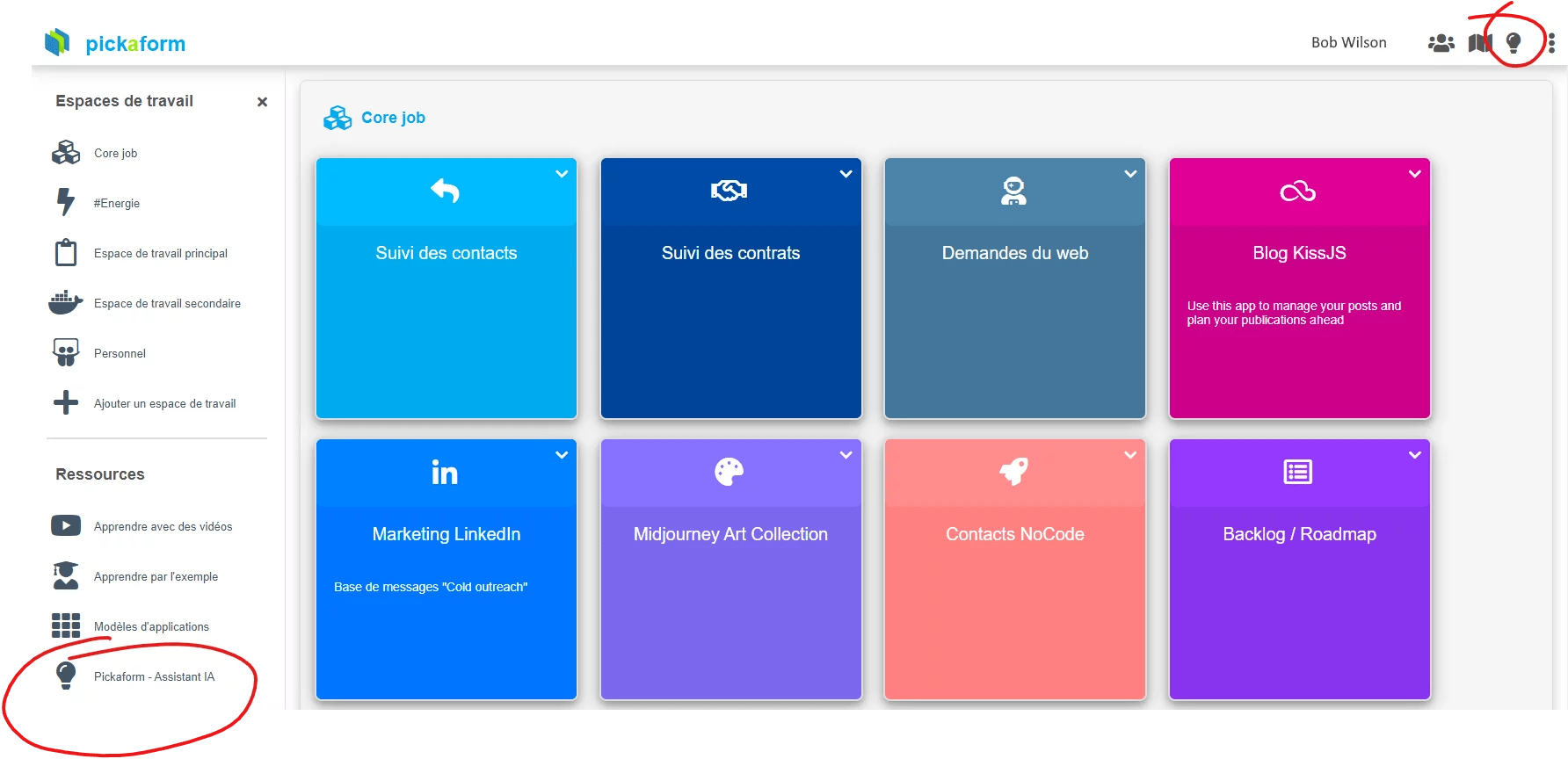The height and width of the screenshot is (759, 1568).
Task: Open the Suivi des contrats application title
Action: click(730, 253)
